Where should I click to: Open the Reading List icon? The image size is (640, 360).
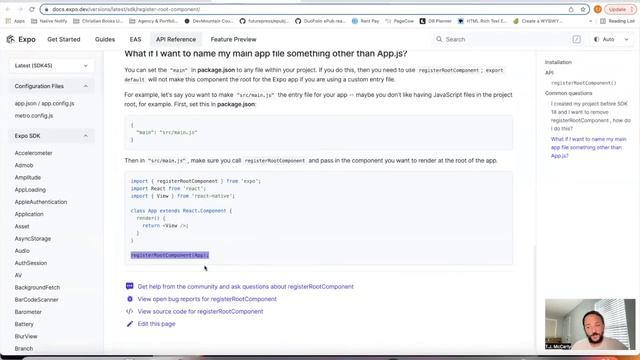602,21
